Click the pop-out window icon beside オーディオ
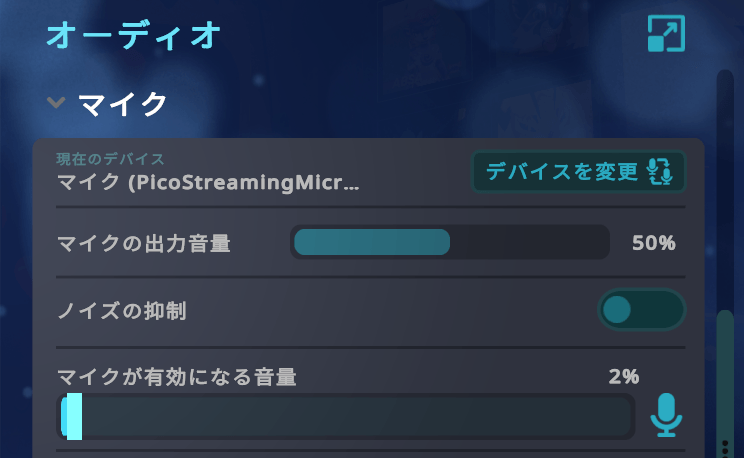 coord(666,34)
